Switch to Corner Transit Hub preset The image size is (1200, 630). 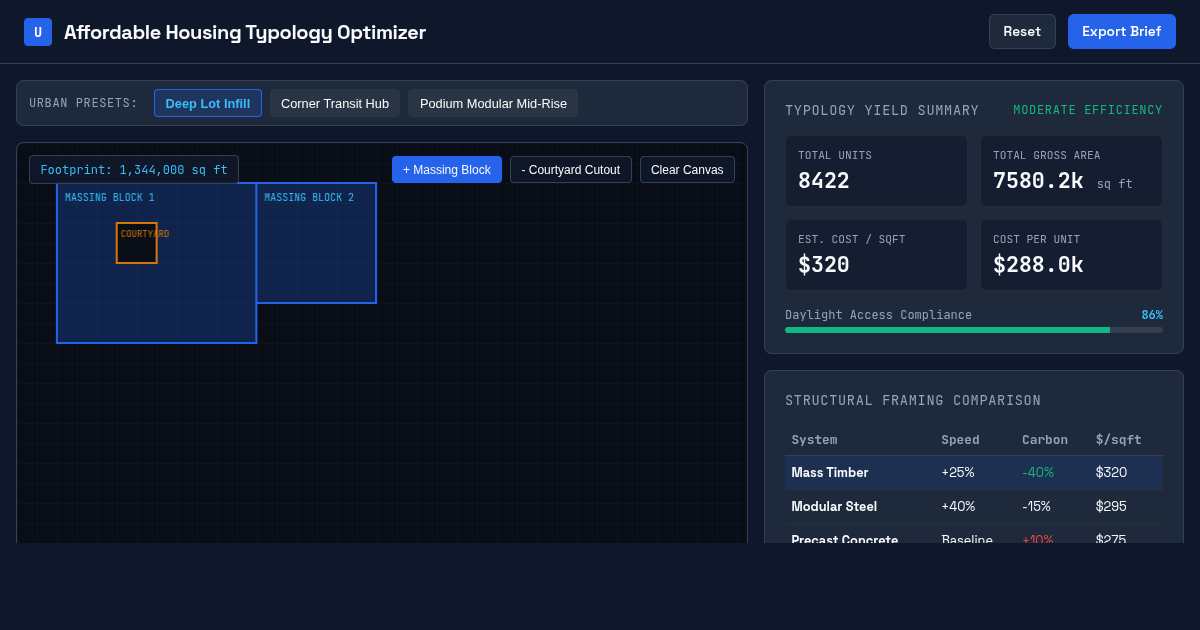pos(335,103)
